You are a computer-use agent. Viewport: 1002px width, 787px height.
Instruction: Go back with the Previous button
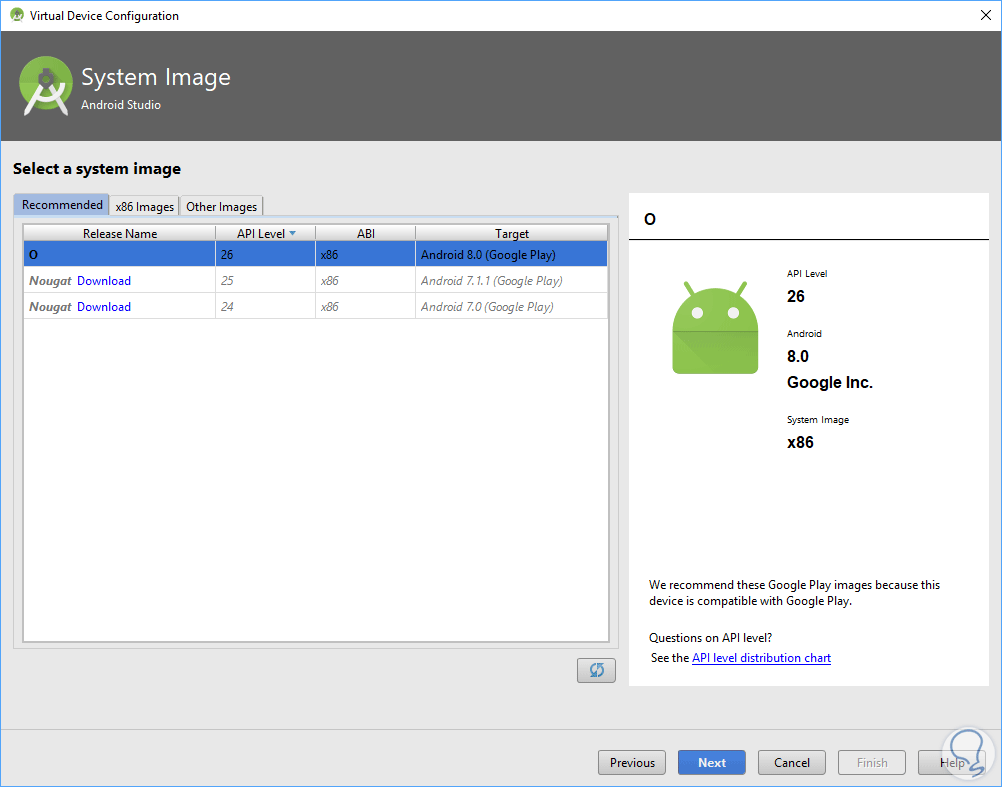[x=632, y=762]
